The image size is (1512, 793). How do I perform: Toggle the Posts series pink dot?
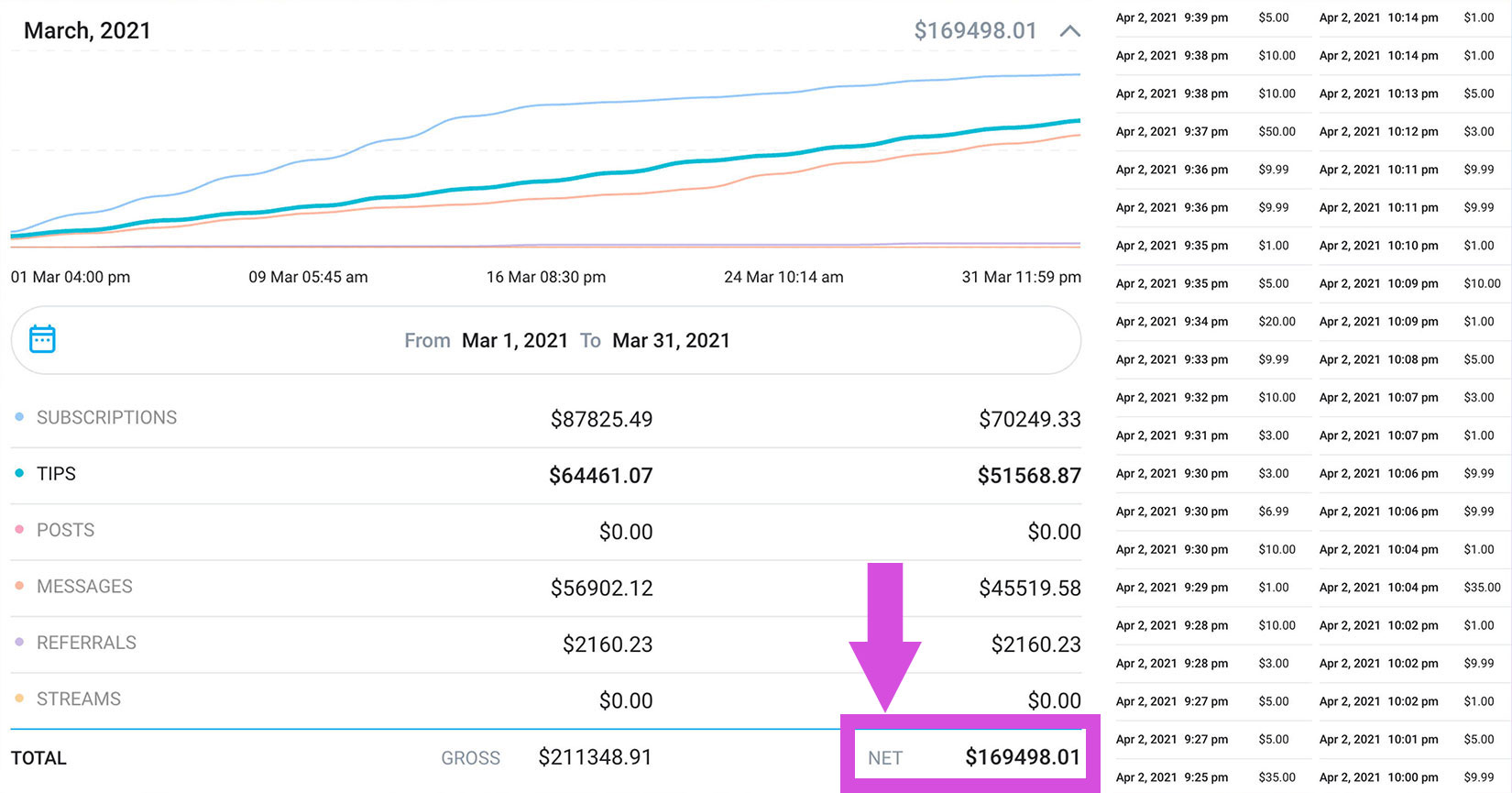click(x=19, y=530)
